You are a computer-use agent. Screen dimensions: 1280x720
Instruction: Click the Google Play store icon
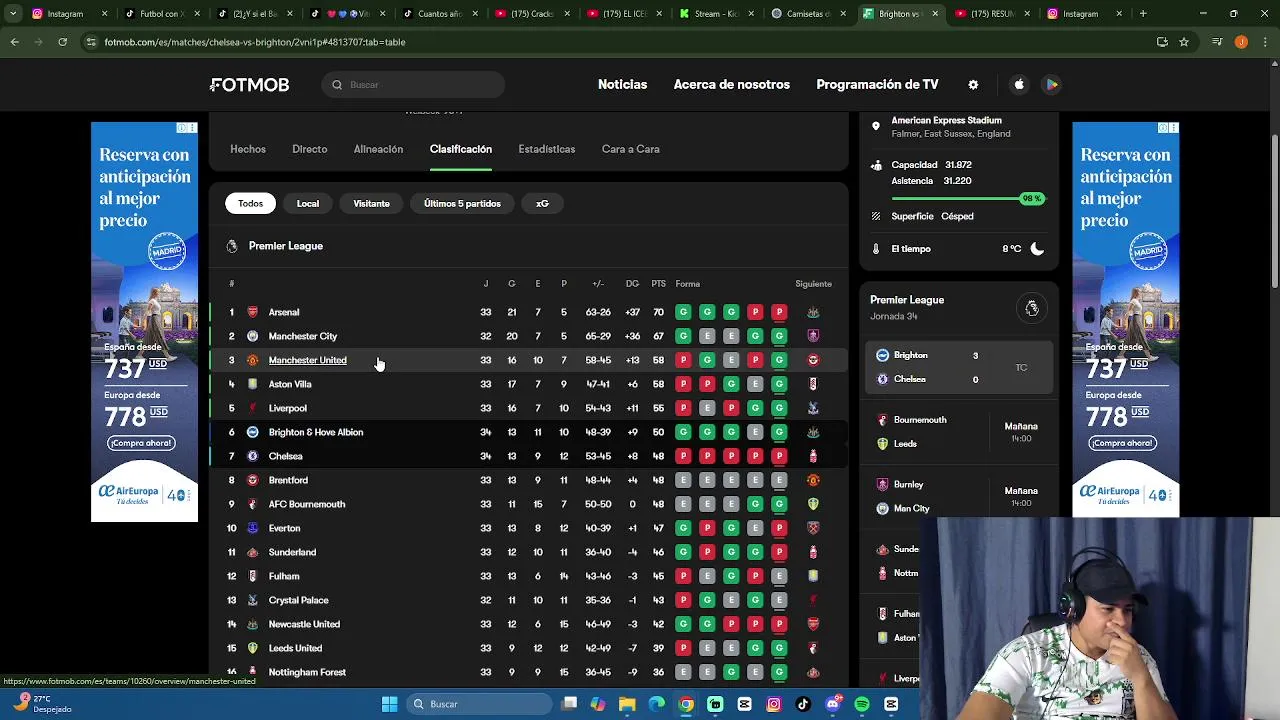1052,85
